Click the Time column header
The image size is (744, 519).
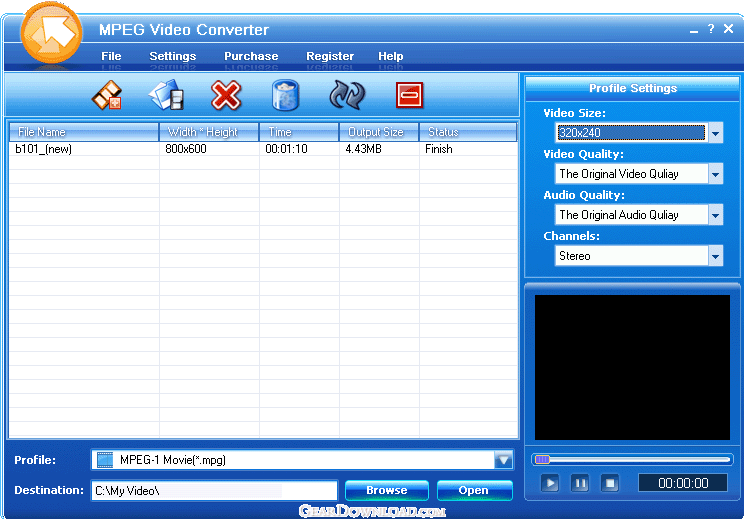tap(299, 132)
